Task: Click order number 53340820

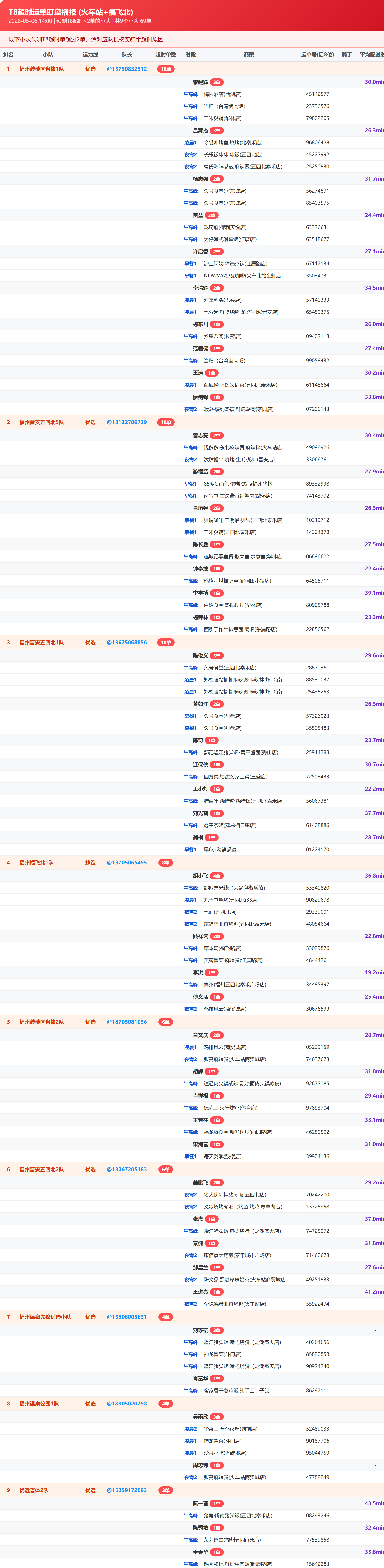Action: (x=318, y=888)
